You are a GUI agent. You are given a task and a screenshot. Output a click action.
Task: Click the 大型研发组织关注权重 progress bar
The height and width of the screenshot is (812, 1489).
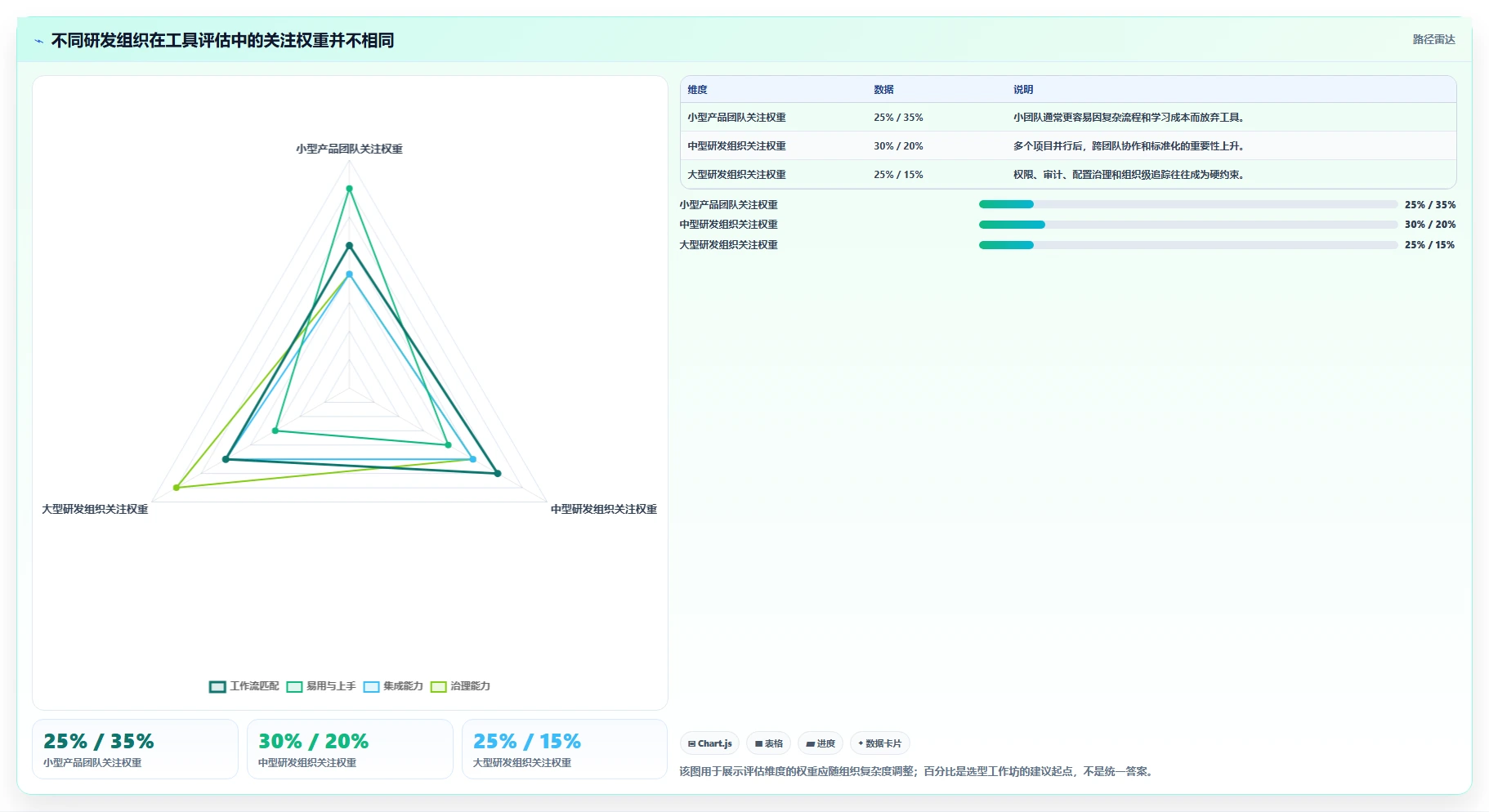pos(1188,245)
